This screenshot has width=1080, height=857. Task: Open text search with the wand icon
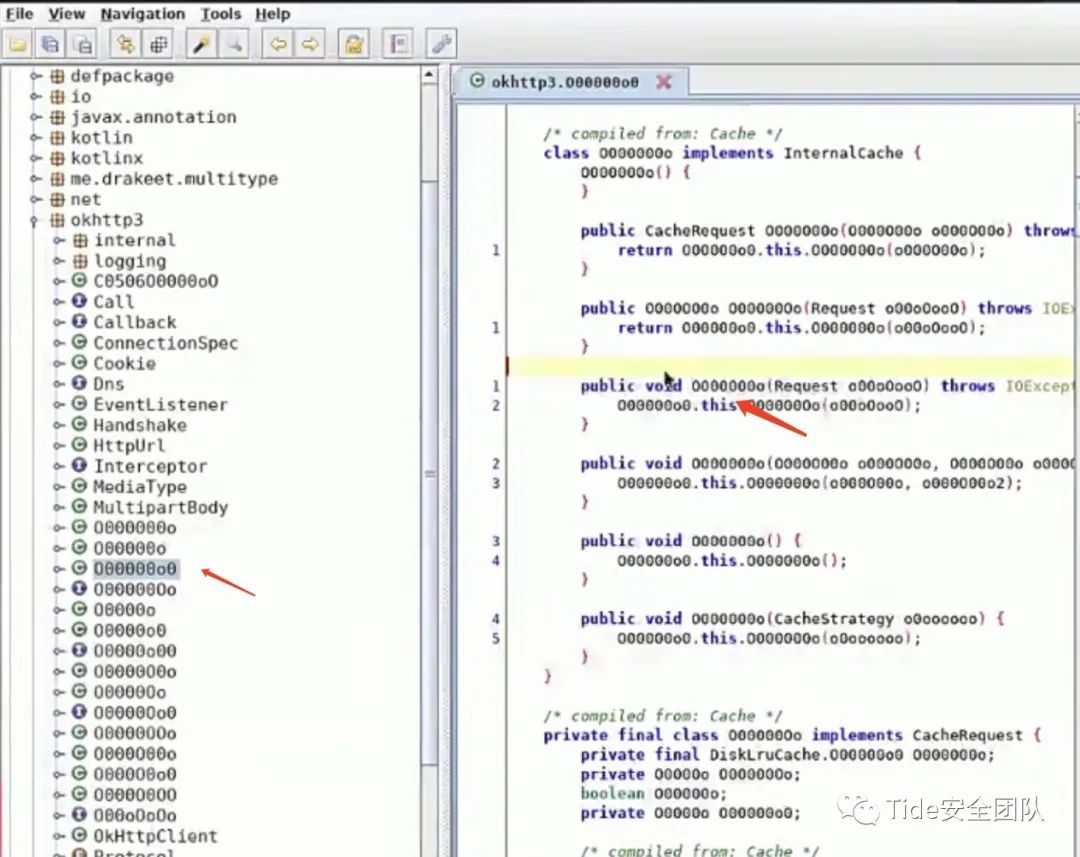201,44
